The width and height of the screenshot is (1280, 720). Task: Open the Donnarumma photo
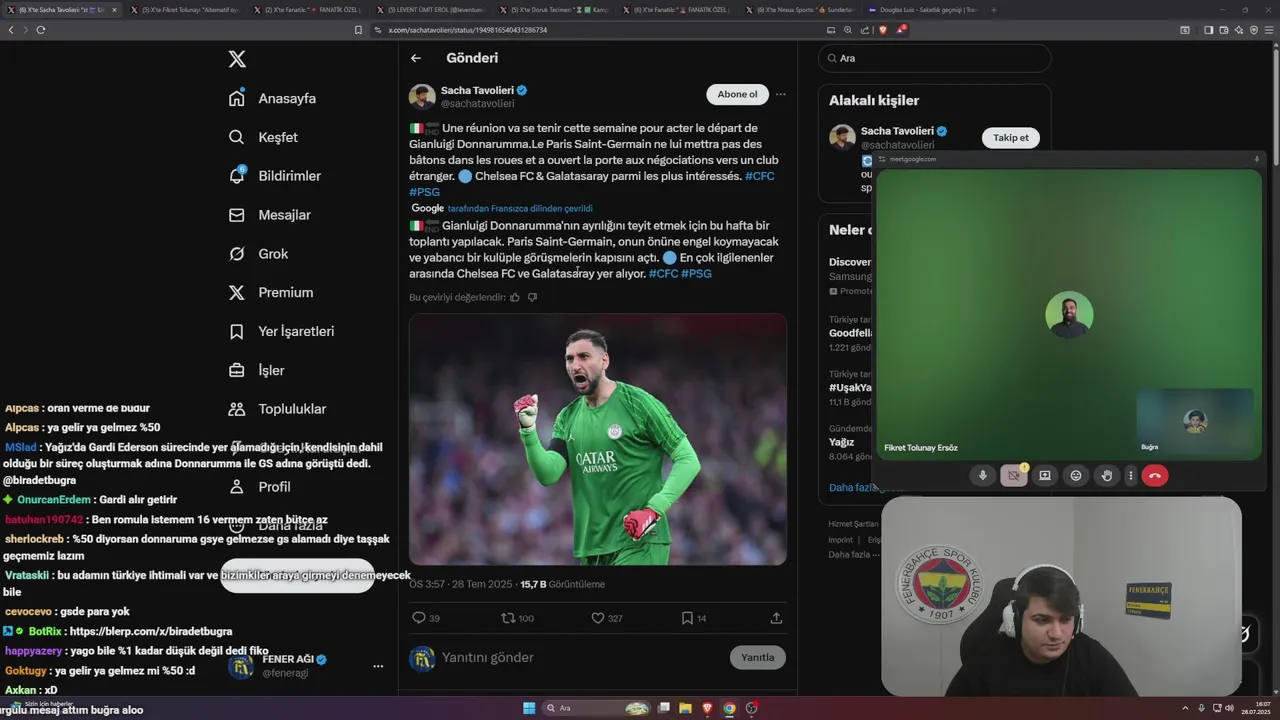(598, 440)
